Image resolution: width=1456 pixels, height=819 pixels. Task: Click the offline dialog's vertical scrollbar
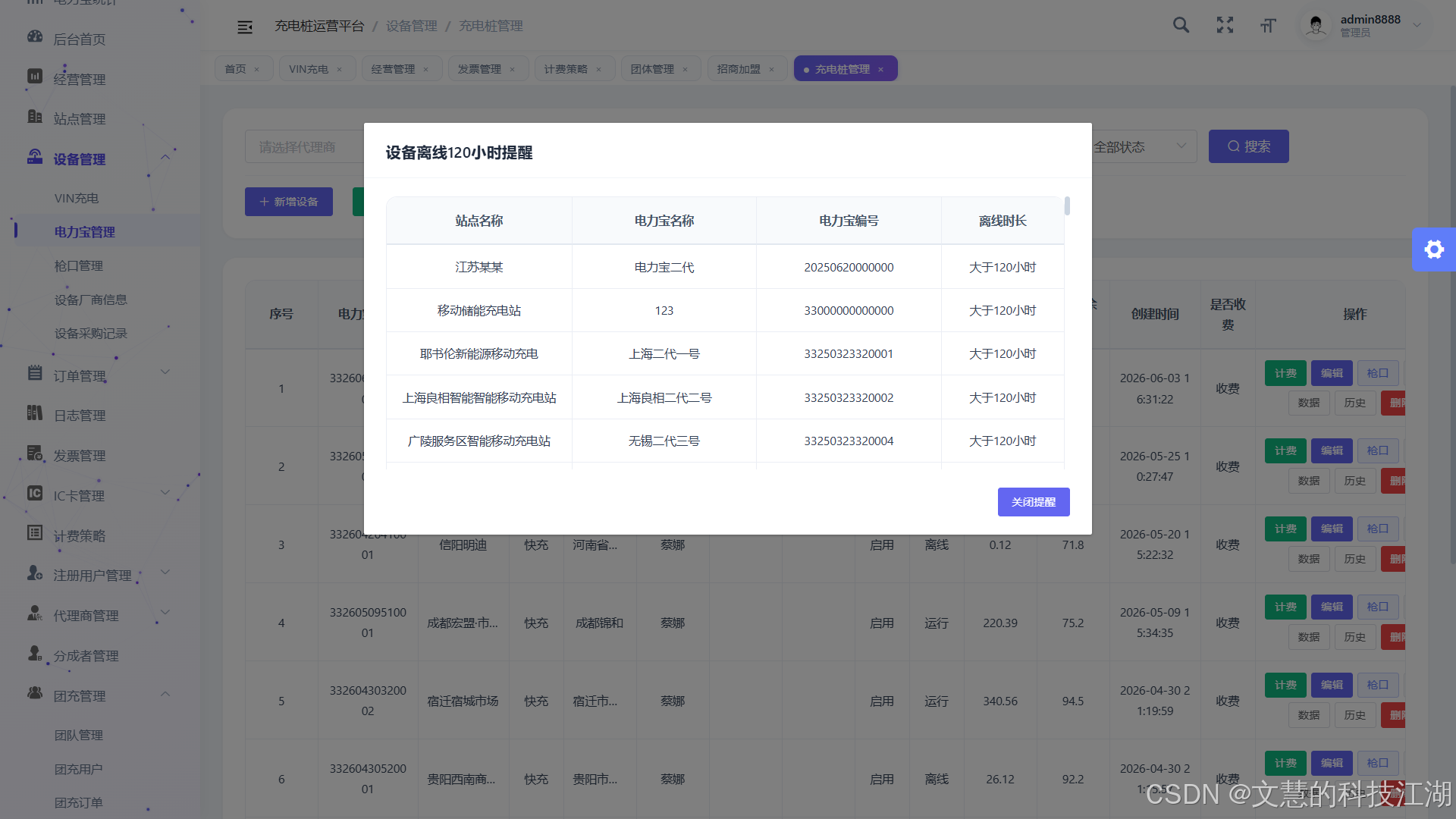1067,206
